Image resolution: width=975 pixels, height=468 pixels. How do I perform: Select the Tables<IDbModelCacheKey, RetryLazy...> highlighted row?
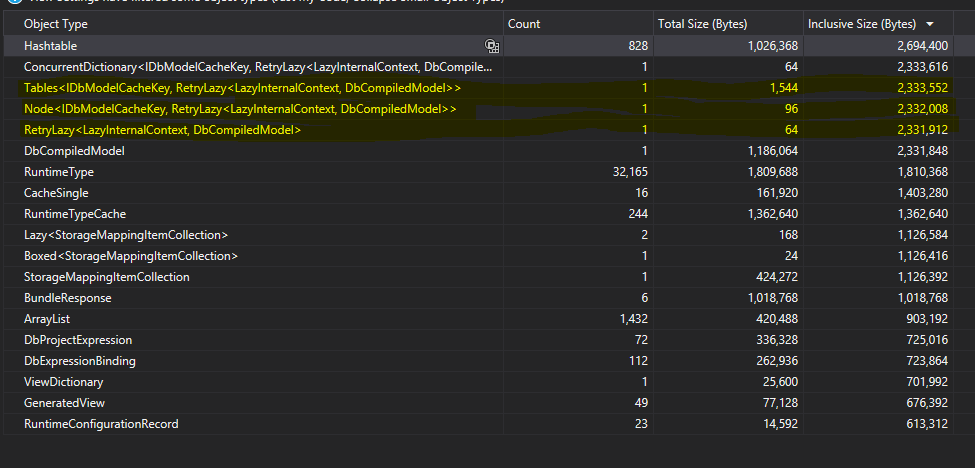click(x=479, y=88)
